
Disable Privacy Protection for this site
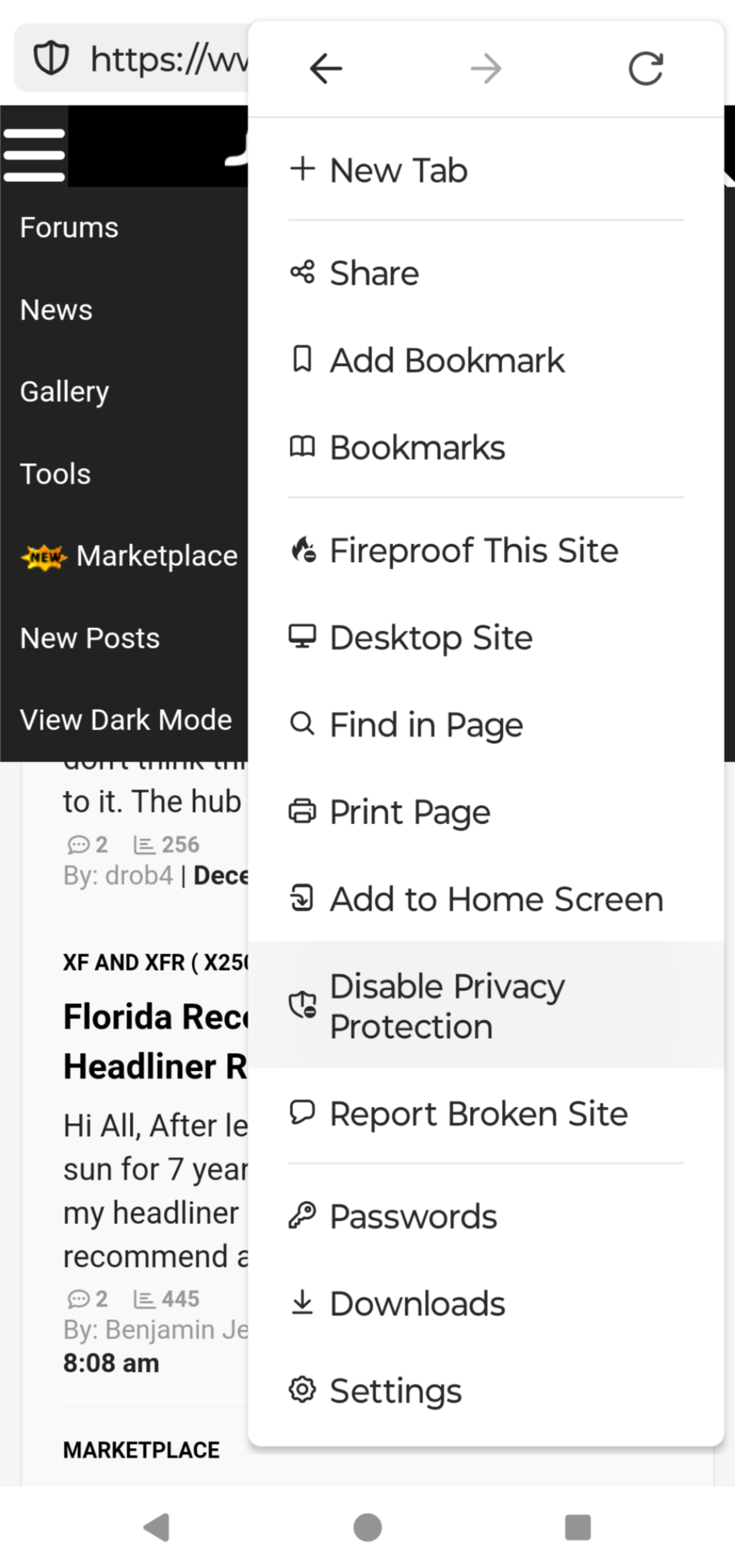pyautogui.click(x=486, y=1006)
